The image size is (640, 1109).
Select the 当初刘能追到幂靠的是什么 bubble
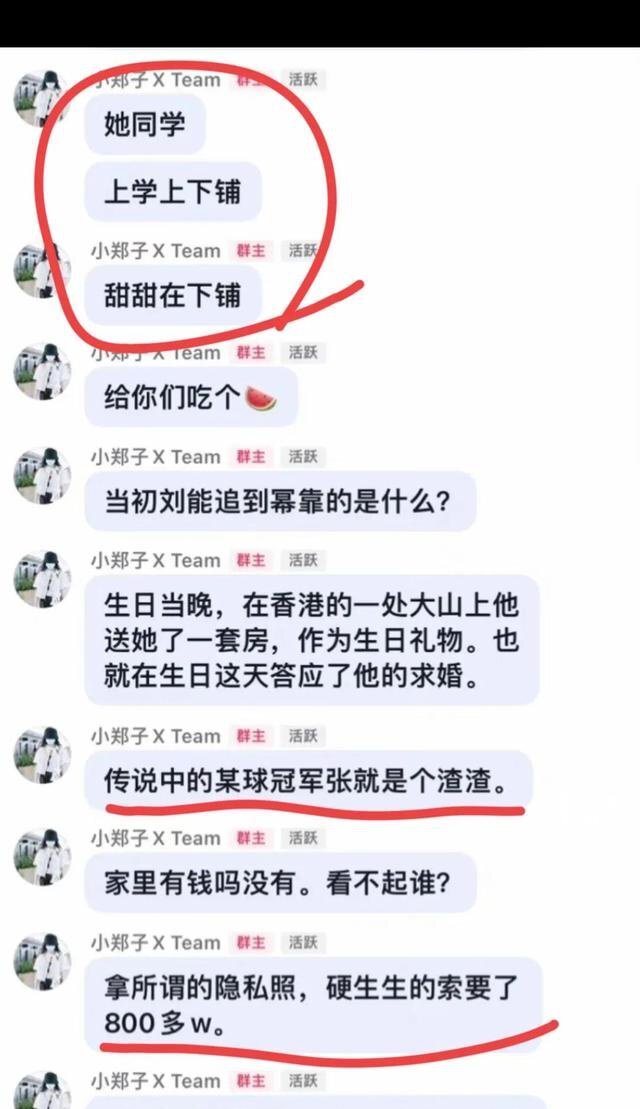[x=280, y=501]
